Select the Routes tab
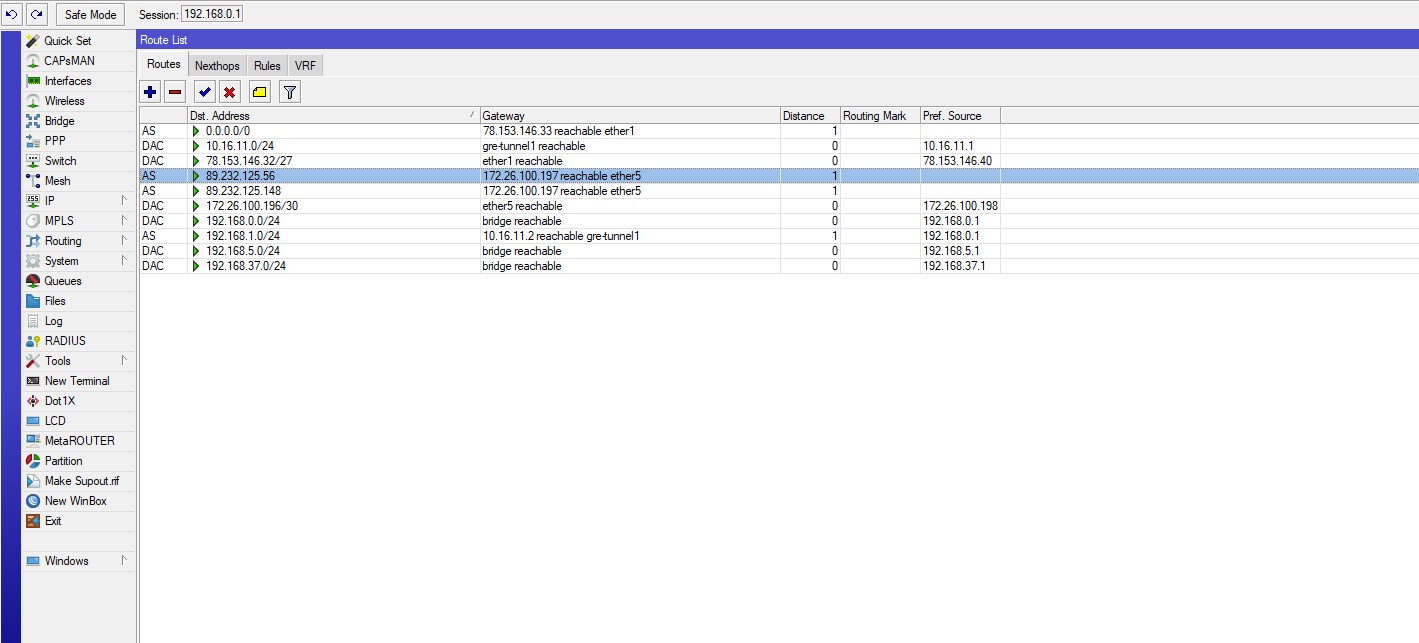This screenshot has height=643, width=1419. (164, 64)
